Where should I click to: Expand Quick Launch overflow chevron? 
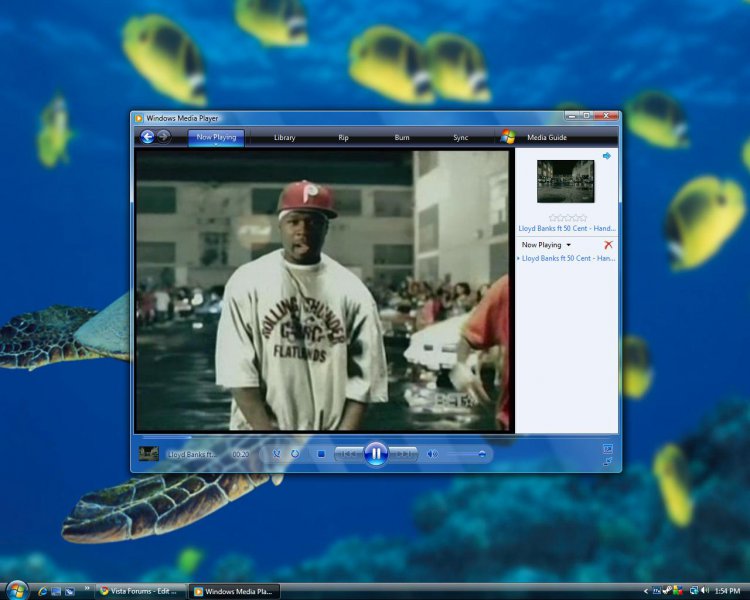click(87, 589)
